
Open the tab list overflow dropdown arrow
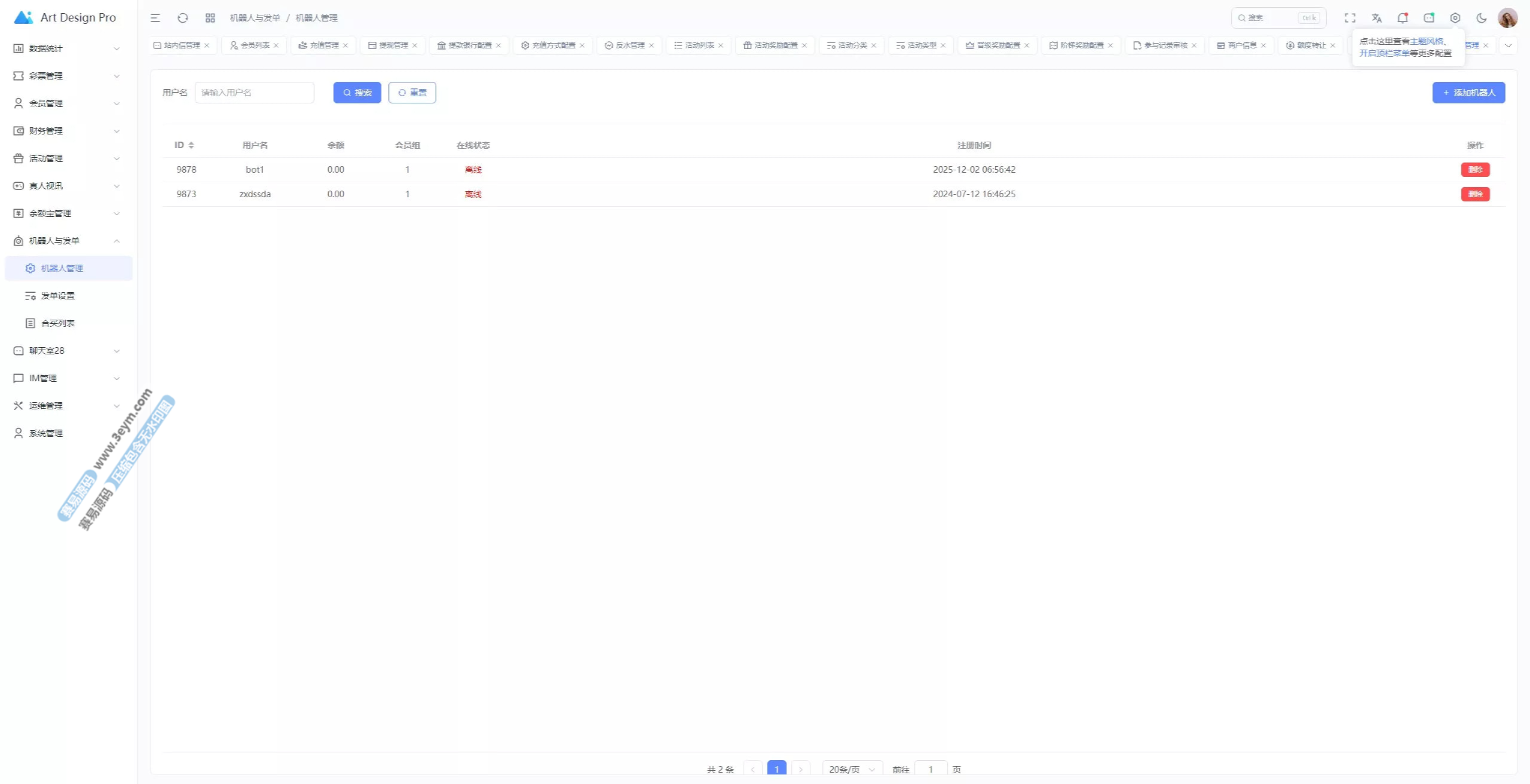tap(1508, 45)
